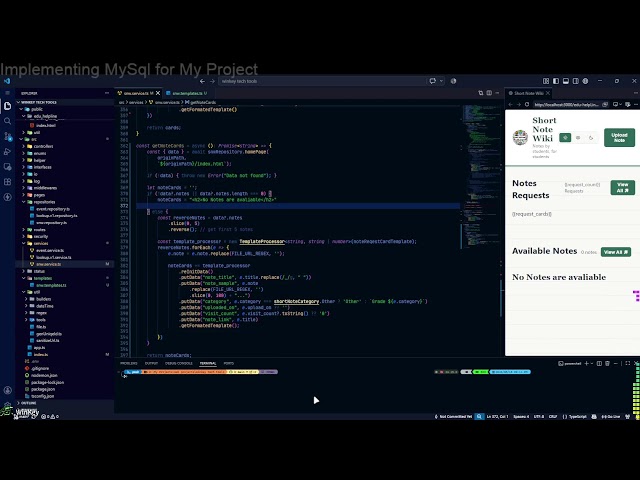Click the Go Live status bar button

(x=611, y=416)
